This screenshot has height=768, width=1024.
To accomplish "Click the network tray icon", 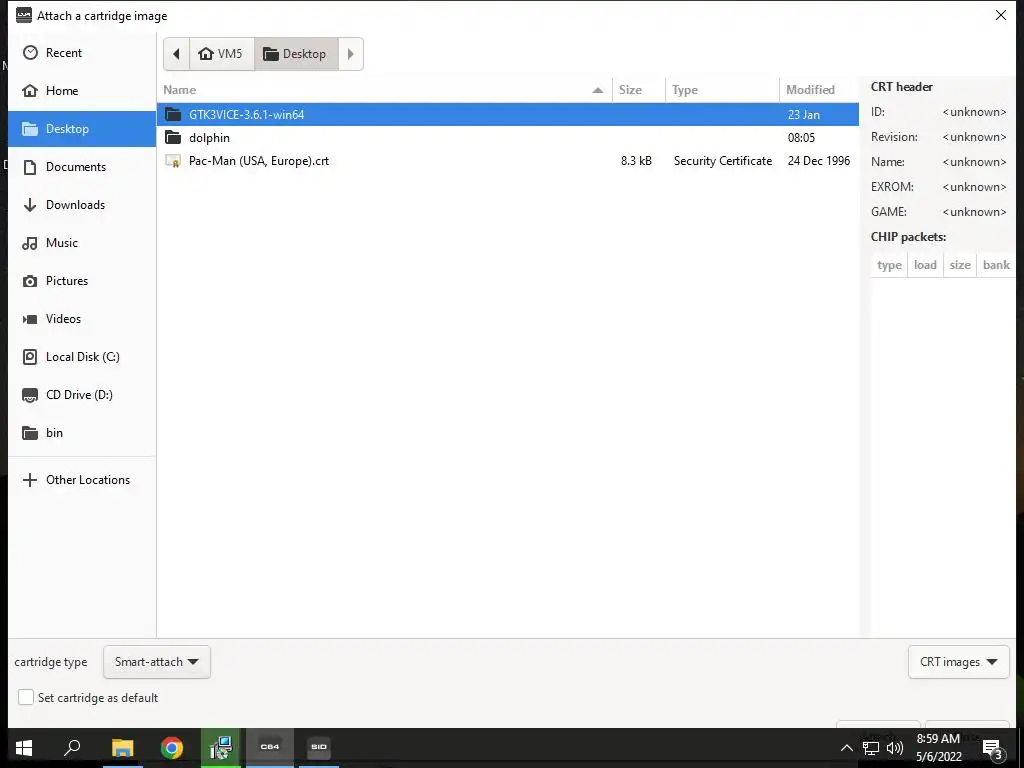I will (871, 748).
